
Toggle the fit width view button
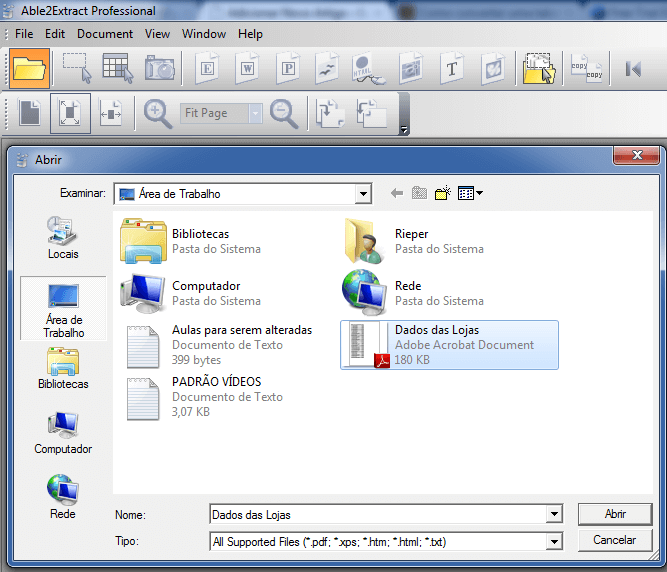tap(110, 114)
